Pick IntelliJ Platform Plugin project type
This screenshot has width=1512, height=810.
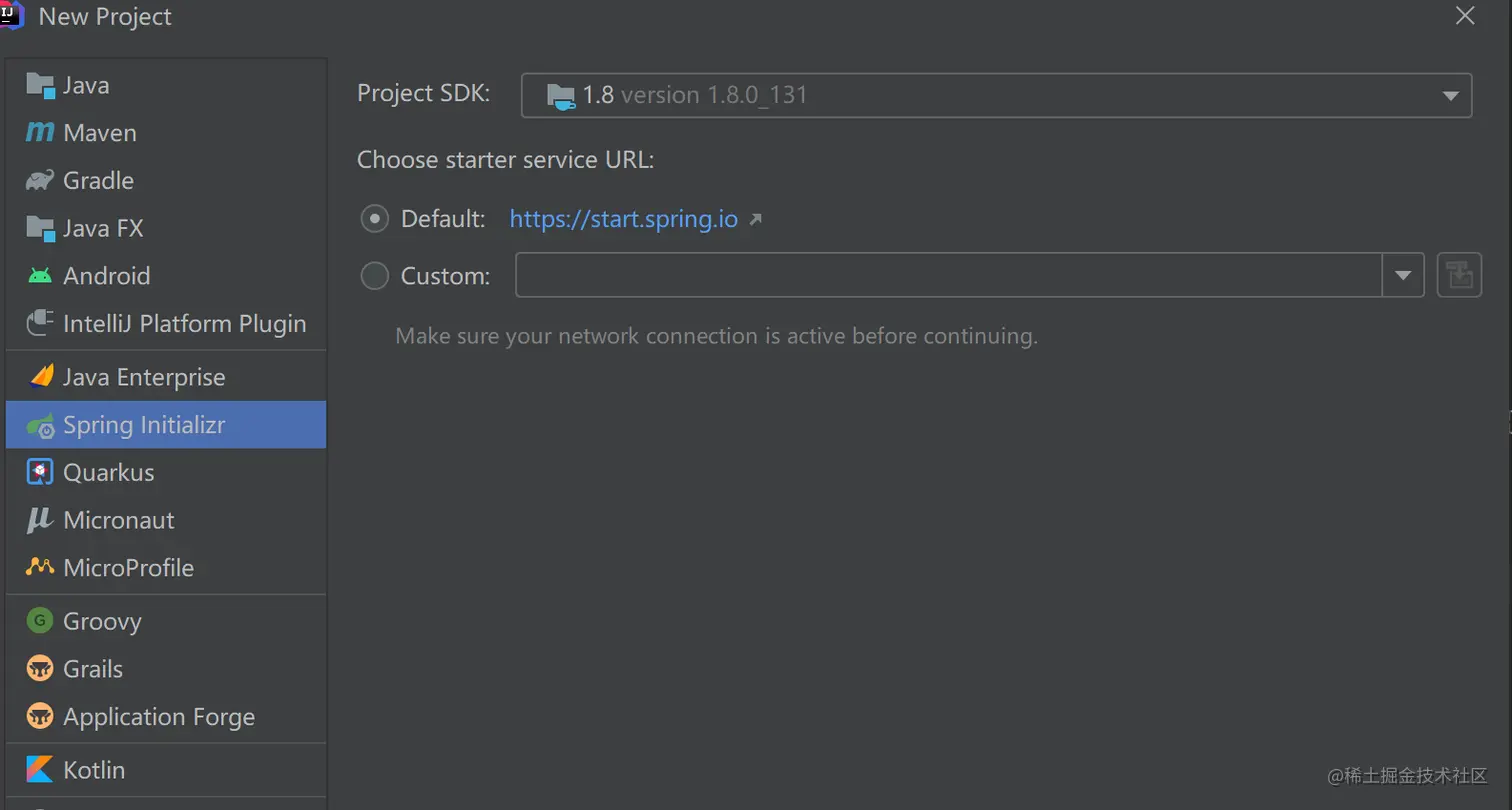184,324
